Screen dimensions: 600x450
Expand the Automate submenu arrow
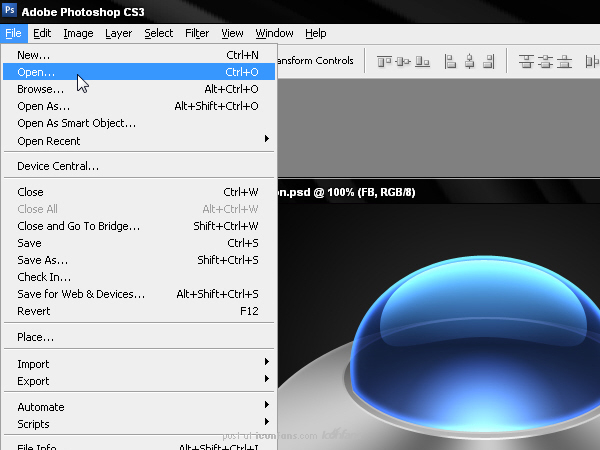point(267,404)
